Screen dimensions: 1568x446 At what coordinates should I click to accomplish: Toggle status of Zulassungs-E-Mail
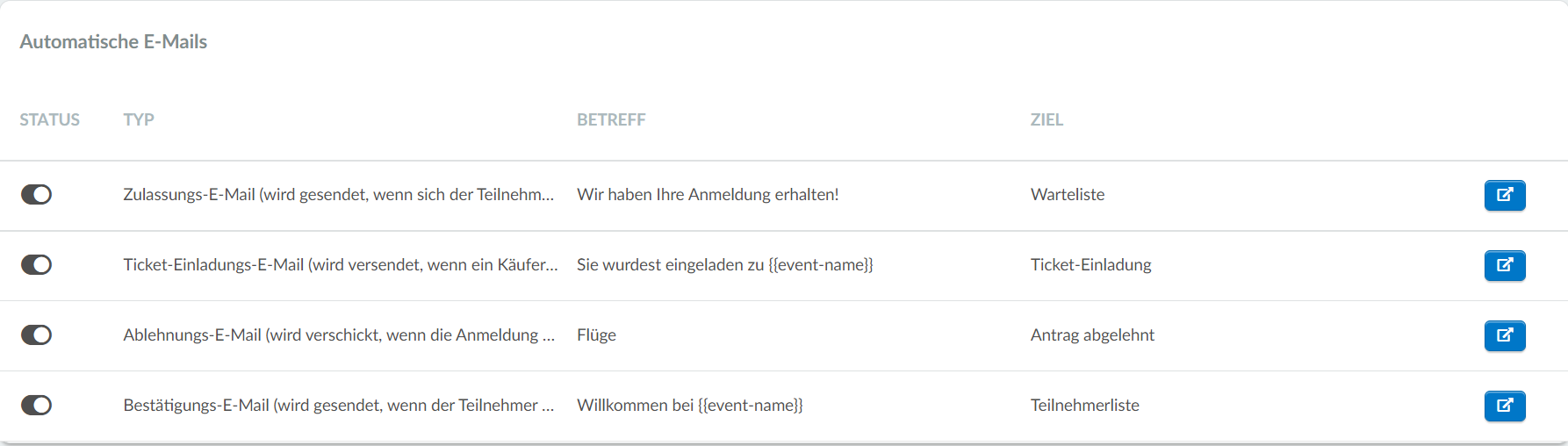pos(37,194)
